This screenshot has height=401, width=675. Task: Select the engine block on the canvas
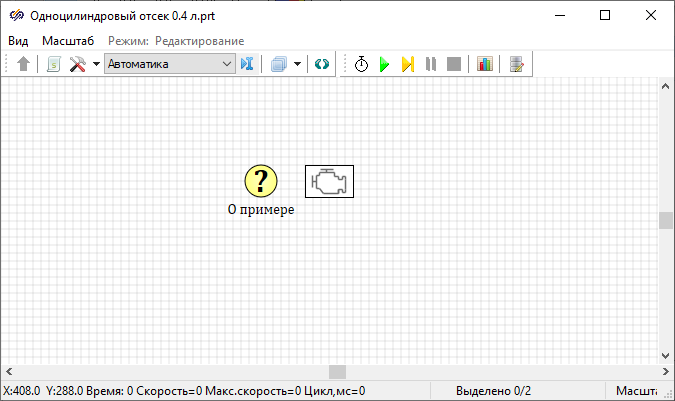coord(329,181)
